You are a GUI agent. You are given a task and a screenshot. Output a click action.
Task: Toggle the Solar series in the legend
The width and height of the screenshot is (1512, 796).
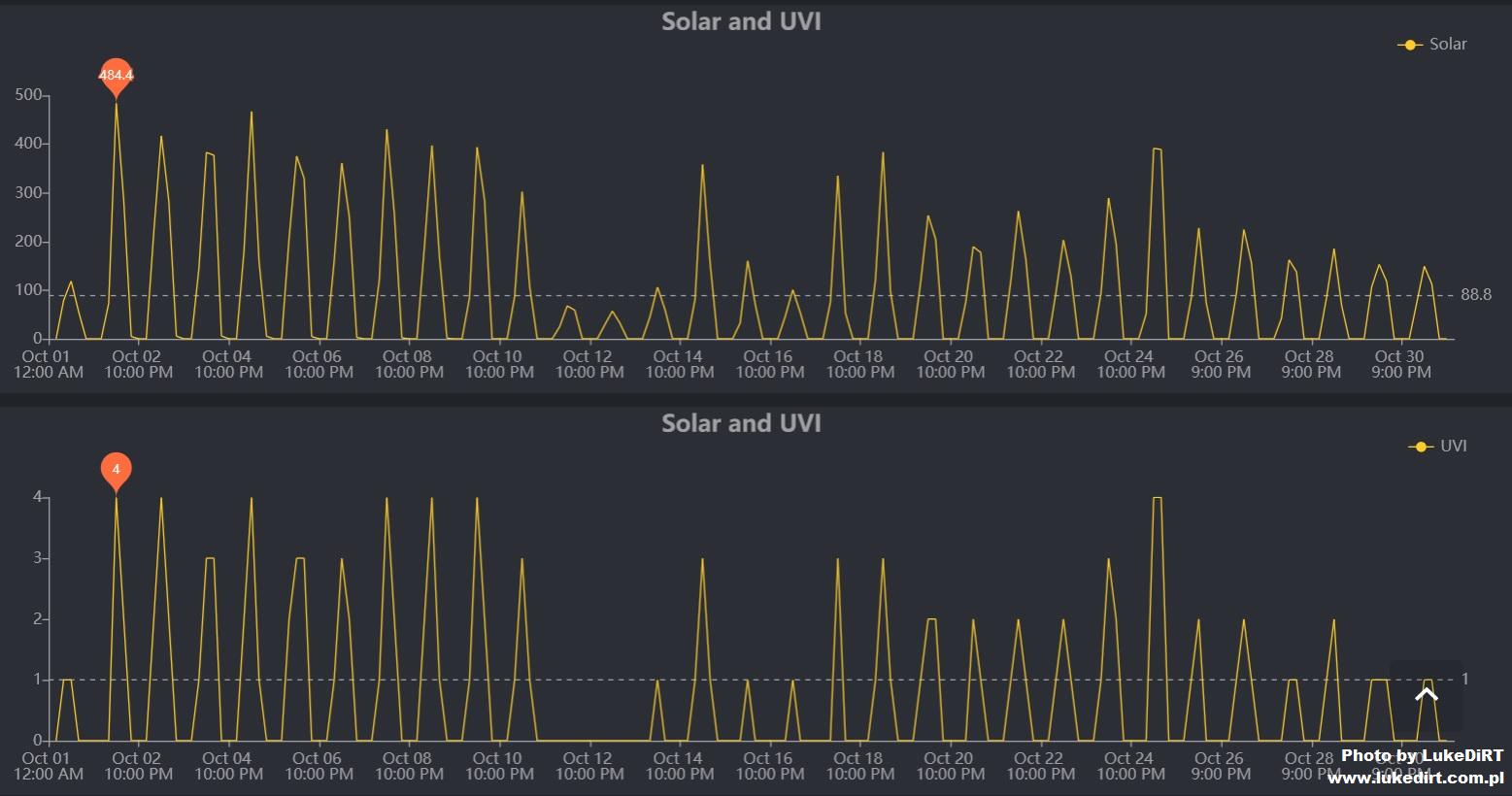pos(1432,45)
